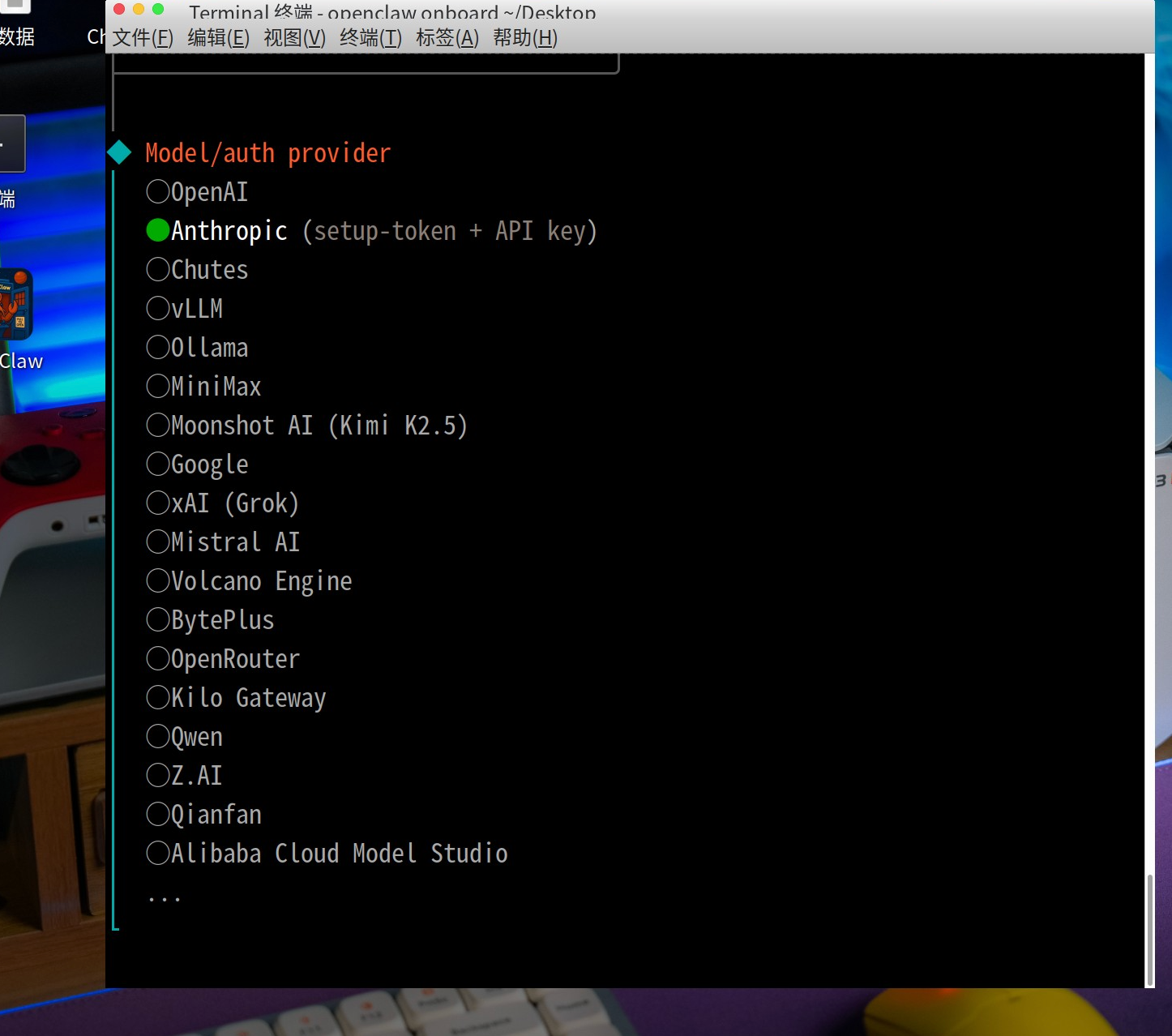This screenshot has width=1172, height=1036.
Task: Select OpenRouter as provider
Action: (223, 659)
